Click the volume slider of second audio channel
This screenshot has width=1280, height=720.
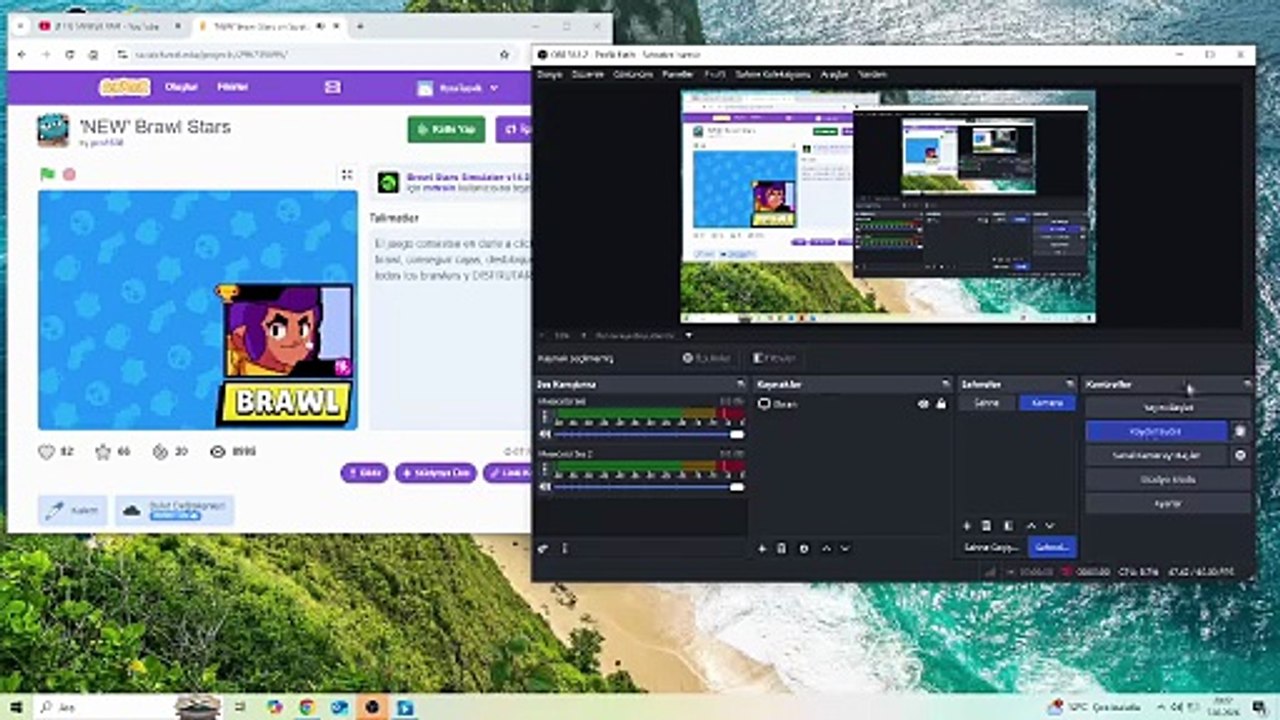tap(648, 486)
